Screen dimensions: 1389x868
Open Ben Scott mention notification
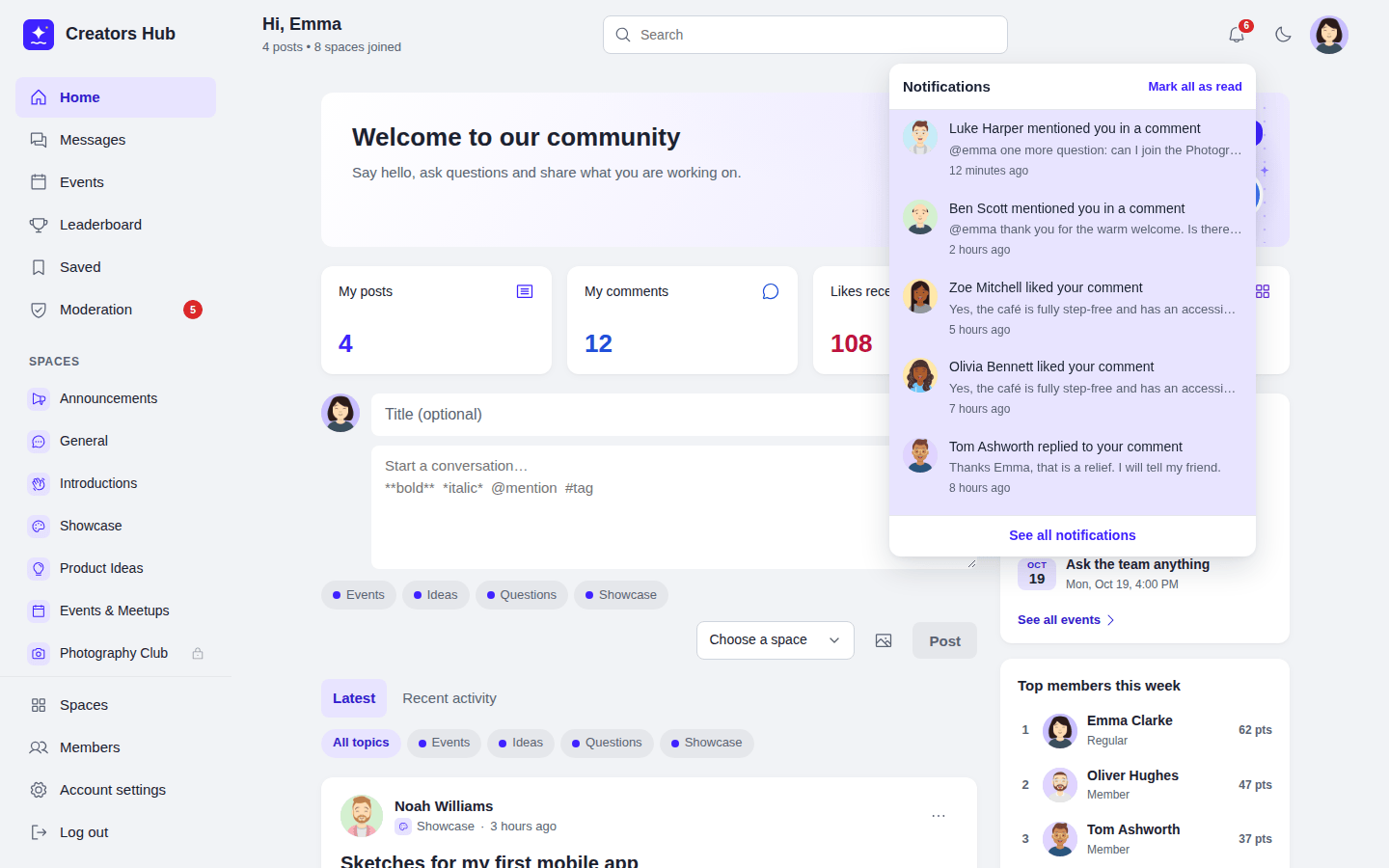click(x=1073, y=229)
